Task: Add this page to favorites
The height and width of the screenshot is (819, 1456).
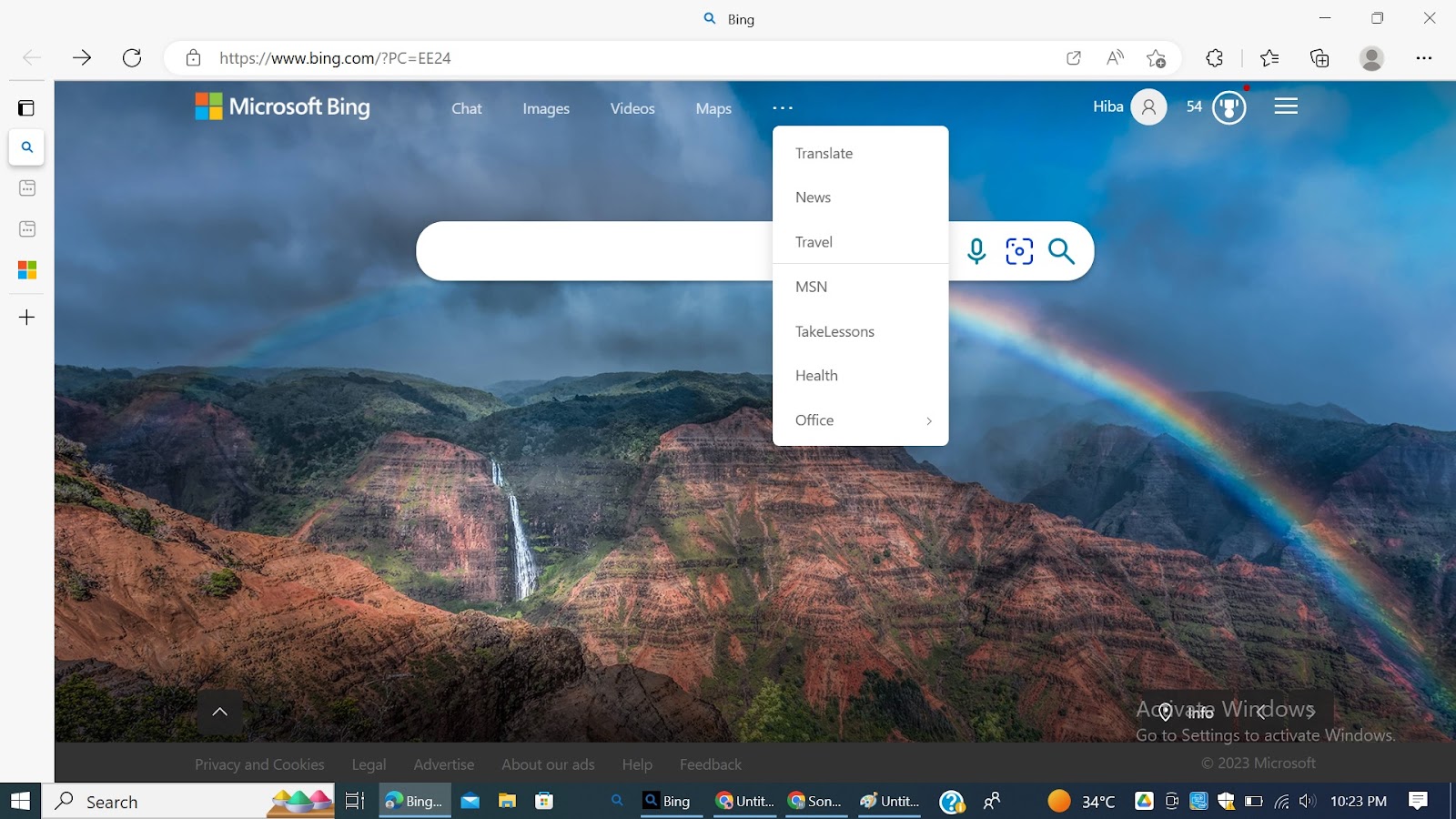Action: click(1156, 58)
